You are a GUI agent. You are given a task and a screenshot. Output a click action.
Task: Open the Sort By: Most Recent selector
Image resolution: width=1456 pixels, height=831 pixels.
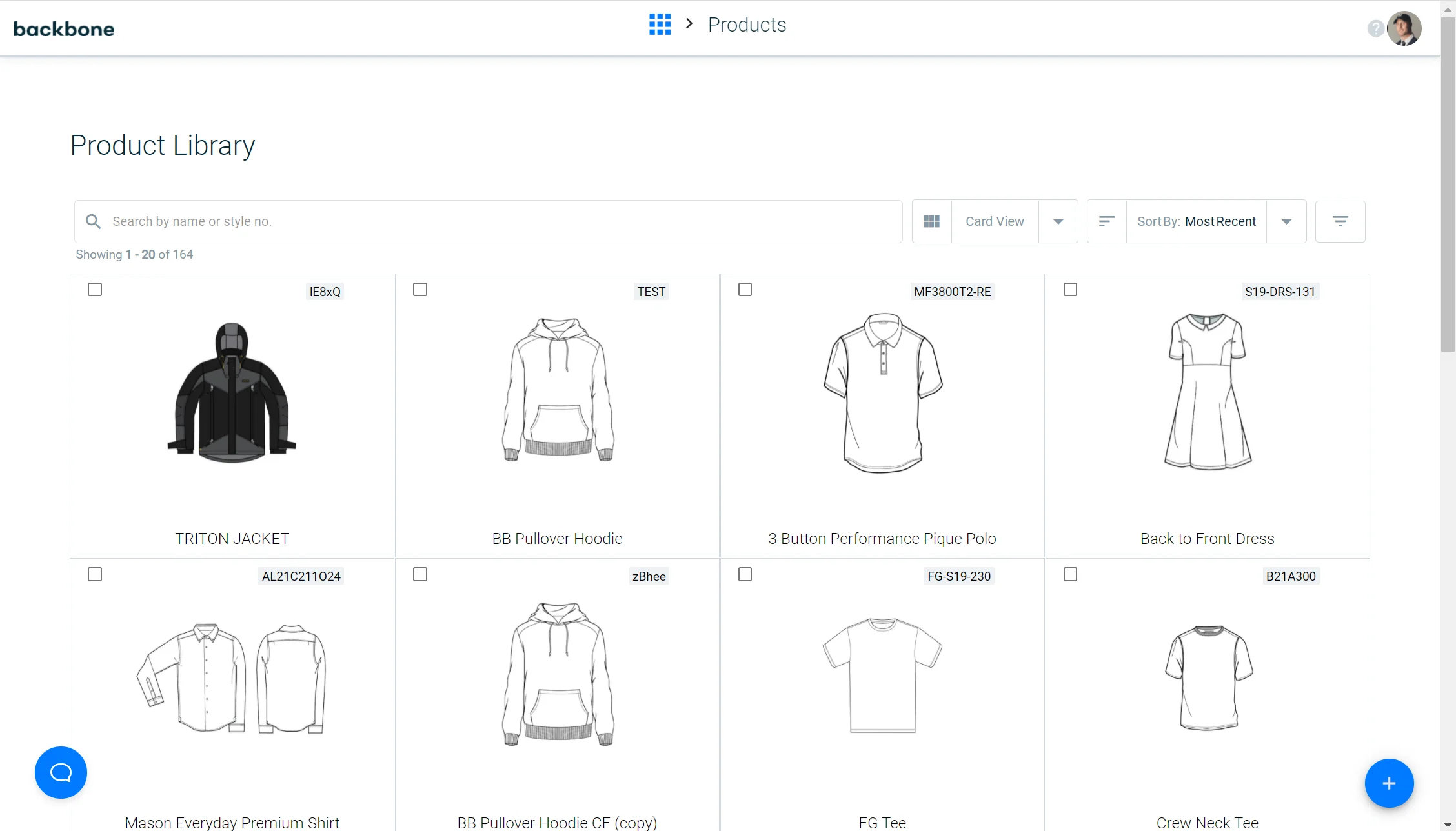1196,221
